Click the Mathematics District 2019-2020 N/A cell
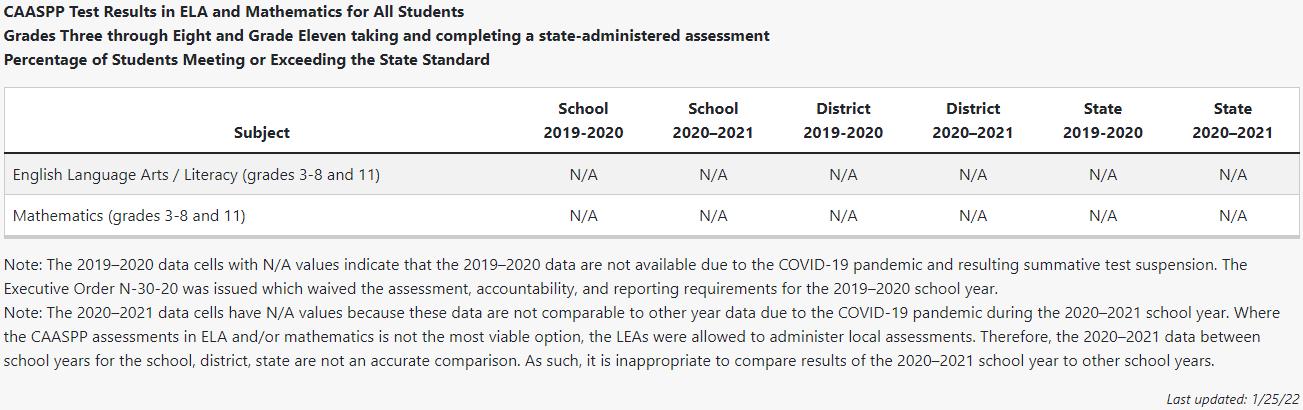 pyautogui.click(x=843, y=215)
